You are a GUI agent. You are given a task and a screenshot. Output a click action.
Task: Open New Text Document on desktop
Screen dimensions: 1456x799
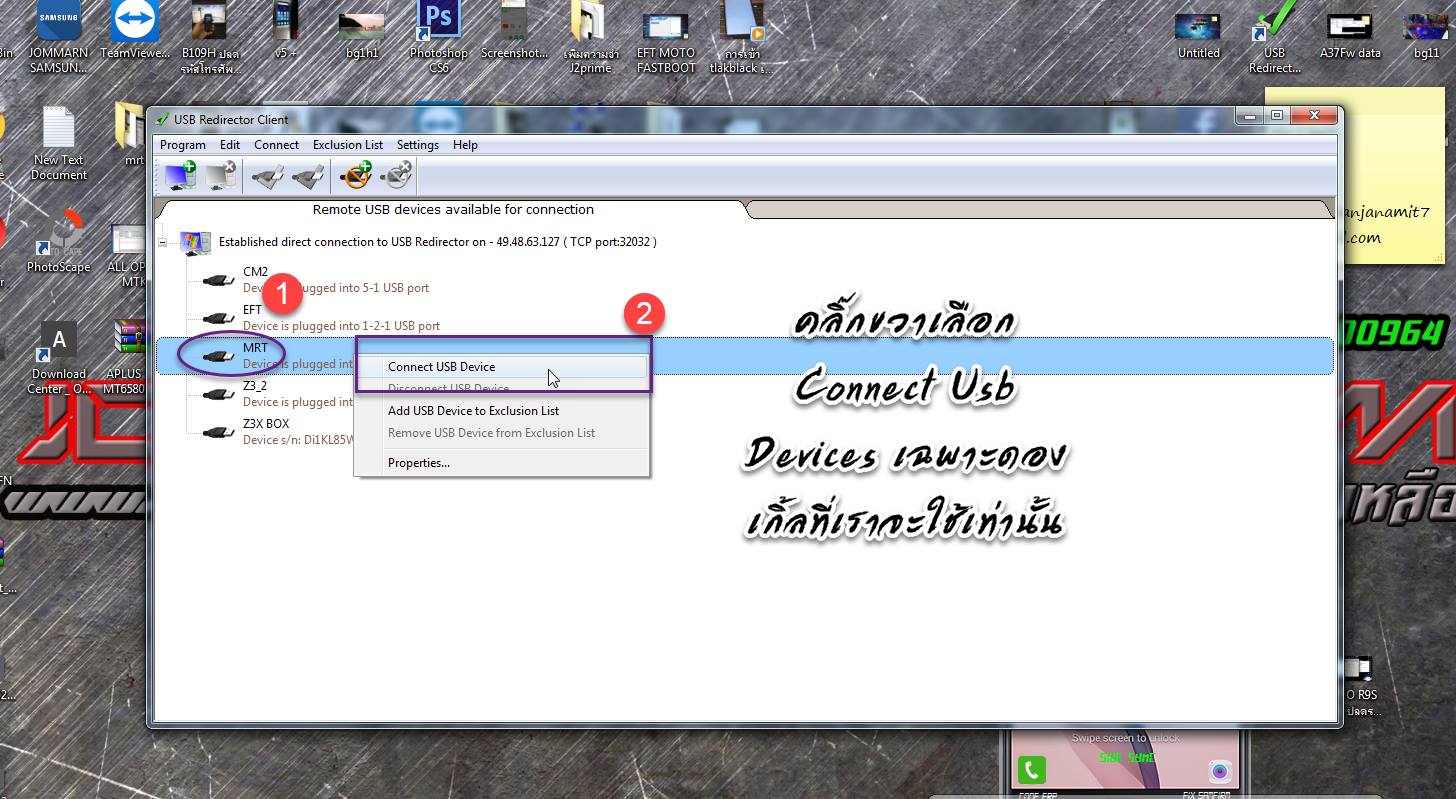58,144
